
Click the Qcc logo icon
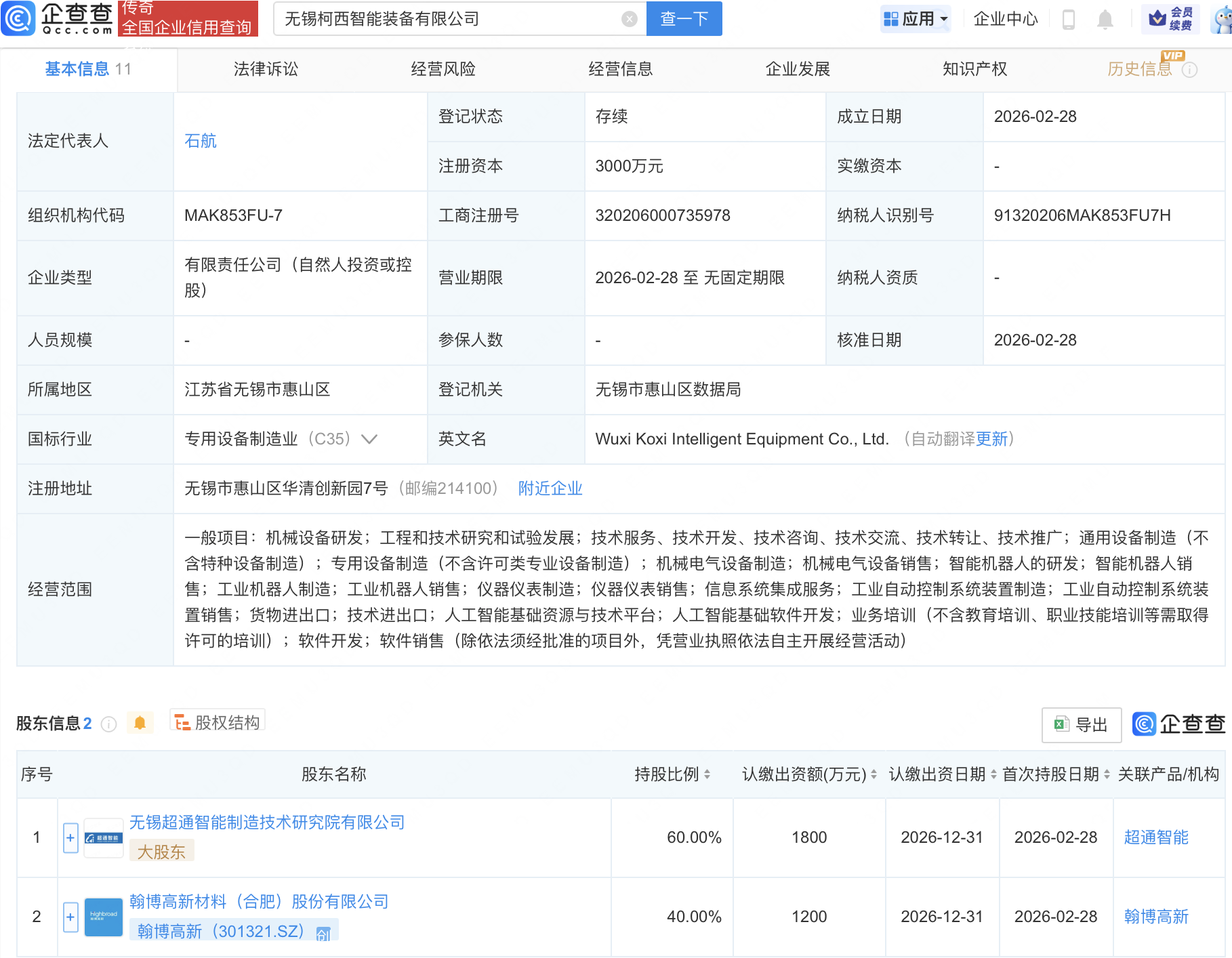[x=18, y=18]
